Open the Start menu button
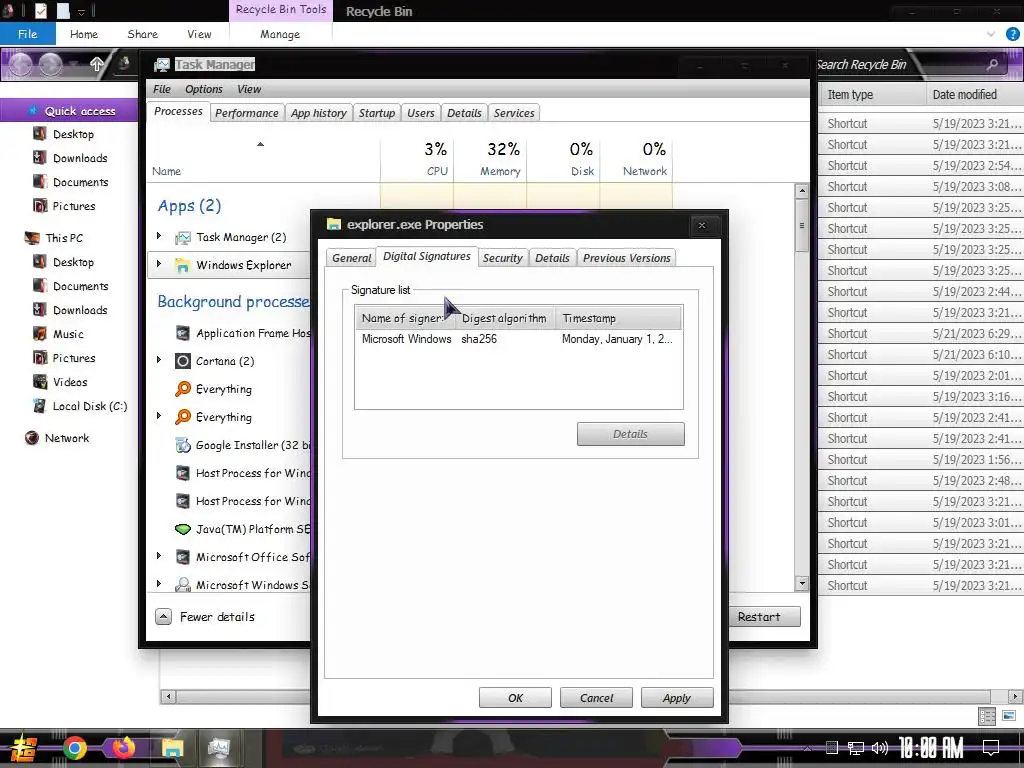The image size is (1024, 768). tap(24, 748)
